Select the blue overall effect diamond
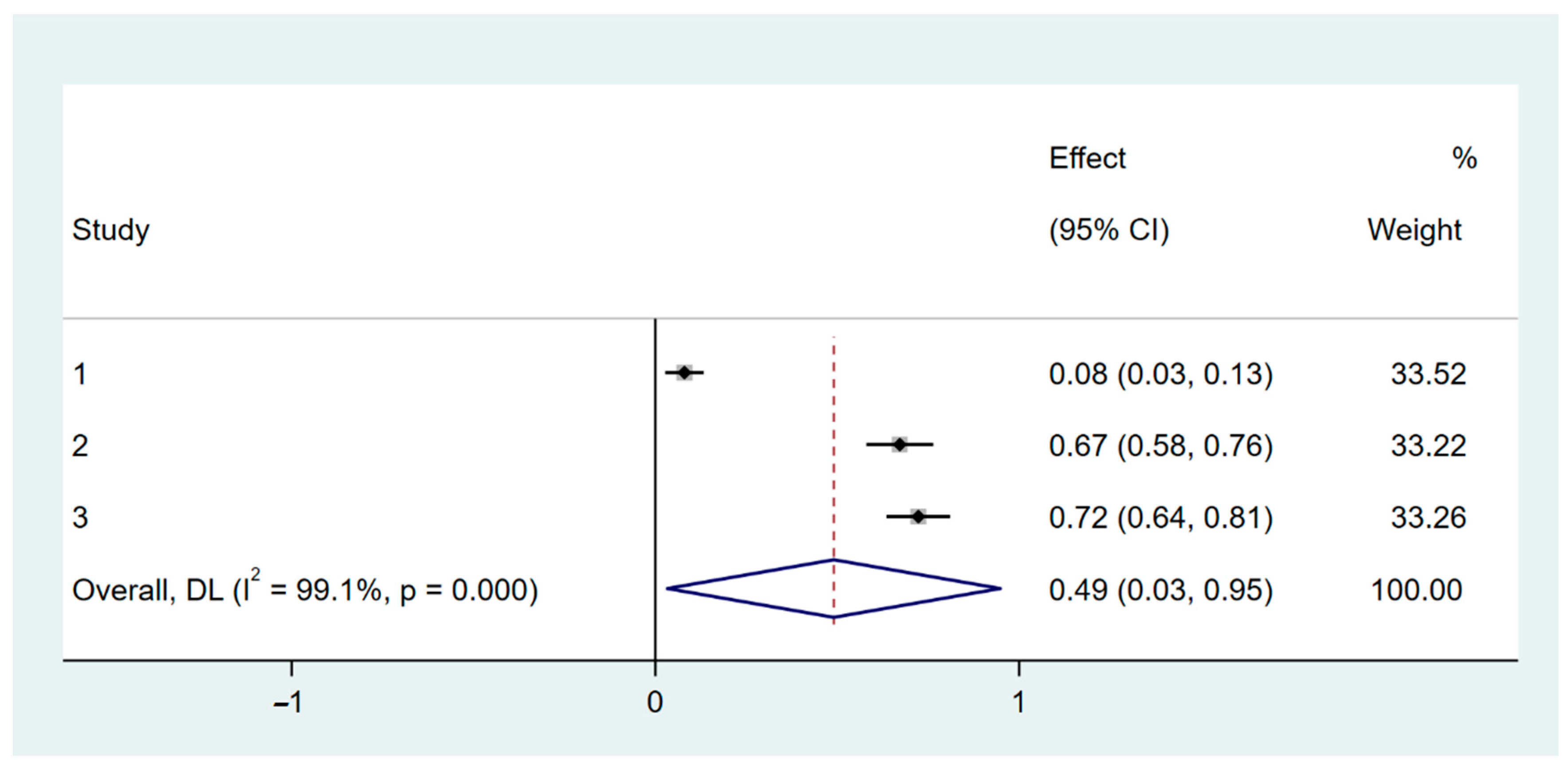 coord(833,588)
